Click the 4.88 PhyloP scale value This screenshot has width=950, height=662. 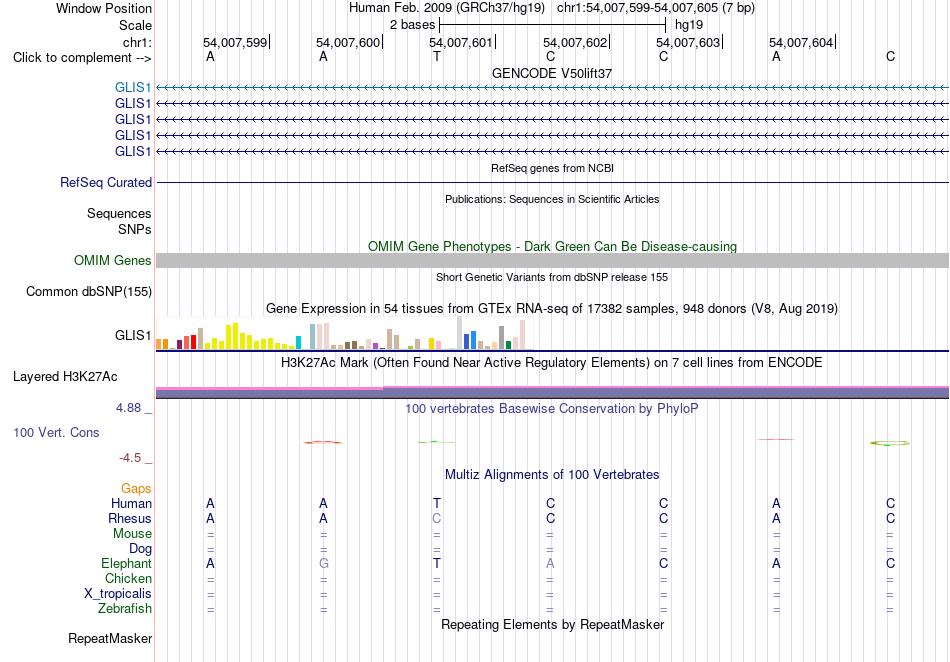click(x=128, y=408)
